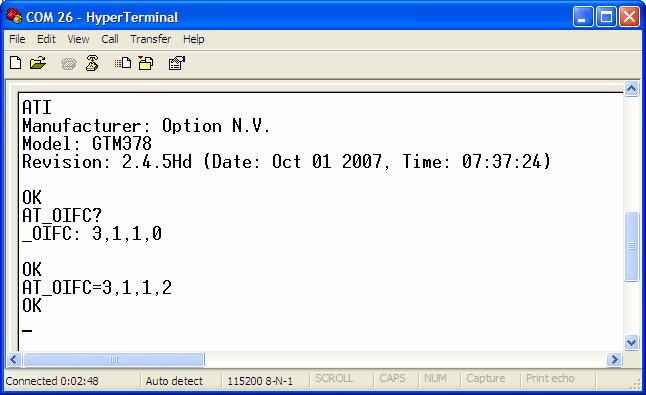
Task: Click the horizontal scrollbar right arrow
Action: coord(614,360)
